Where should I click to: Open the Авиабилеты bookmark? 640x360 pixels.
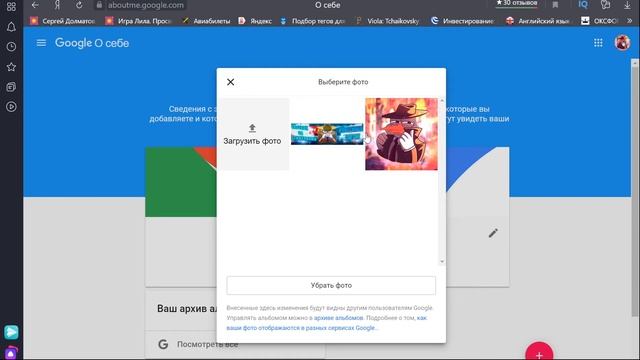pos(206,21)
